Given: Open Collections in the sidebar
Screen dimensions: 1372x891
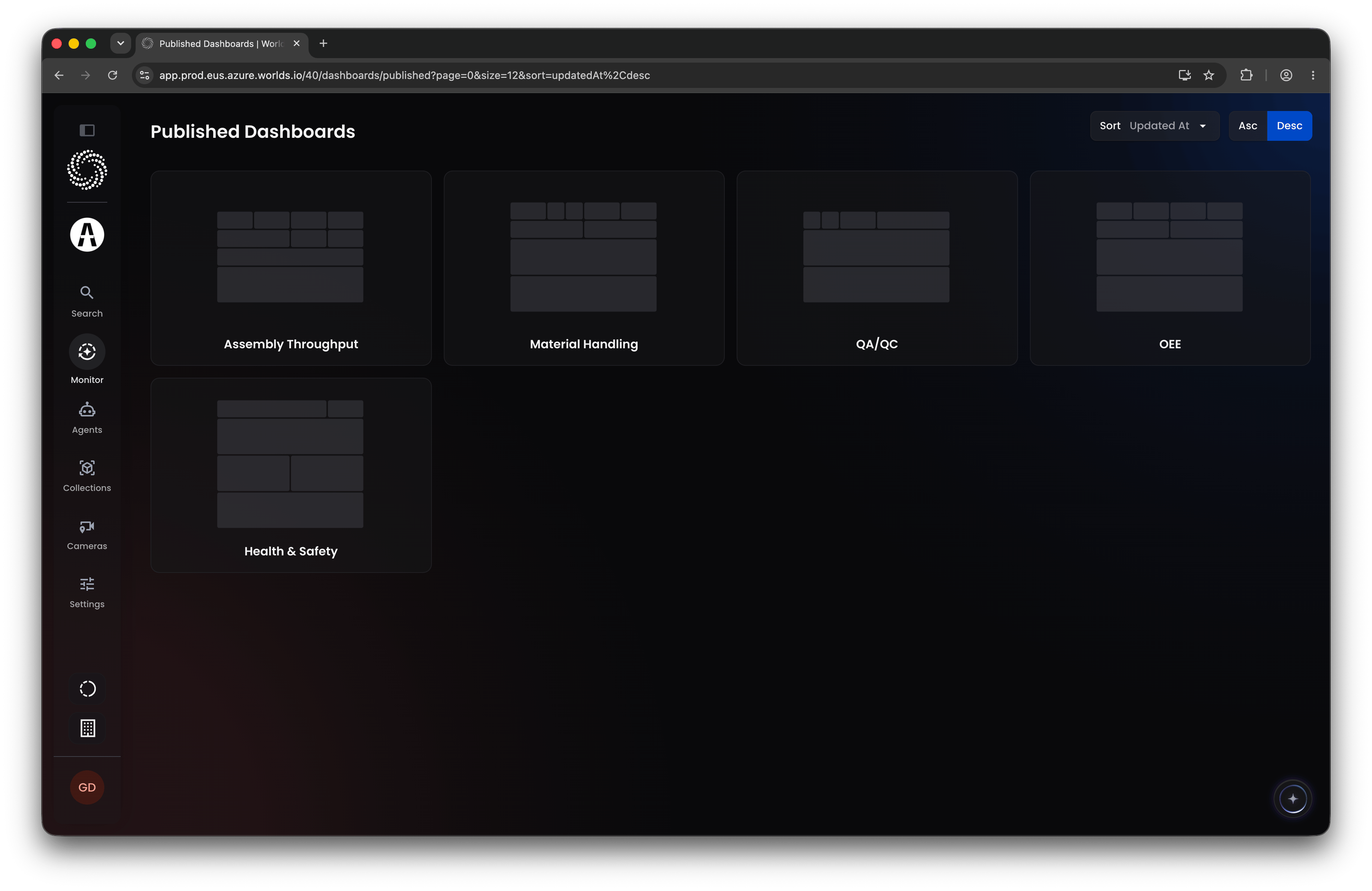Looking at the screenshot, I should coord(87,476).
